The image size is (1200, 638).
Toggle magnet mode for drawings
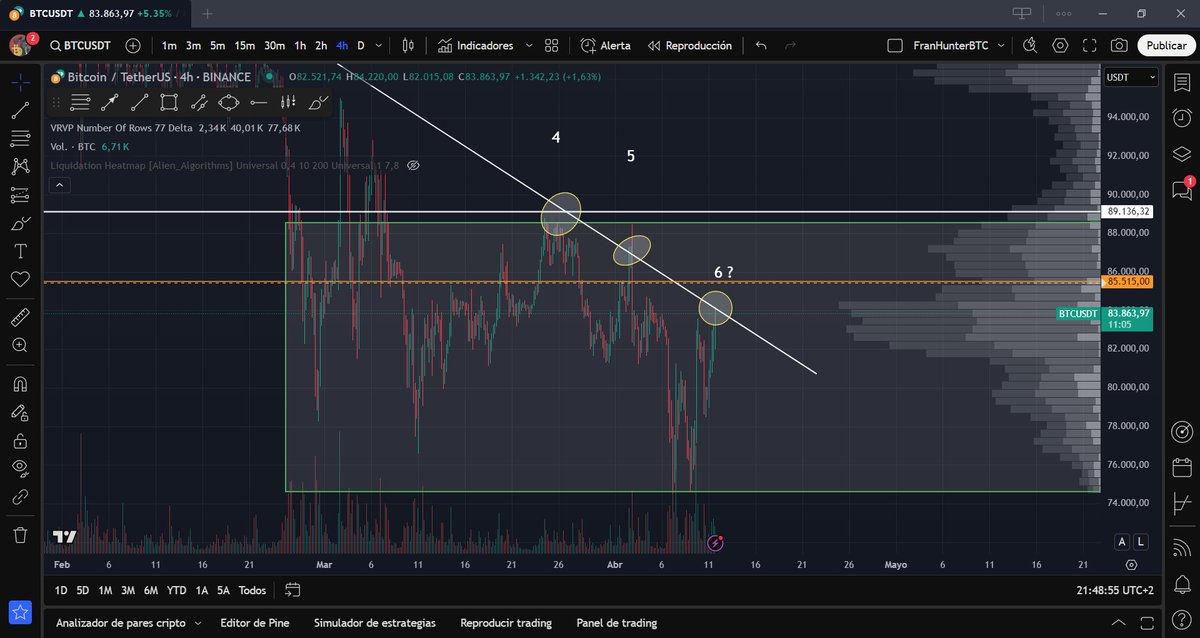(x=20, y=384)
